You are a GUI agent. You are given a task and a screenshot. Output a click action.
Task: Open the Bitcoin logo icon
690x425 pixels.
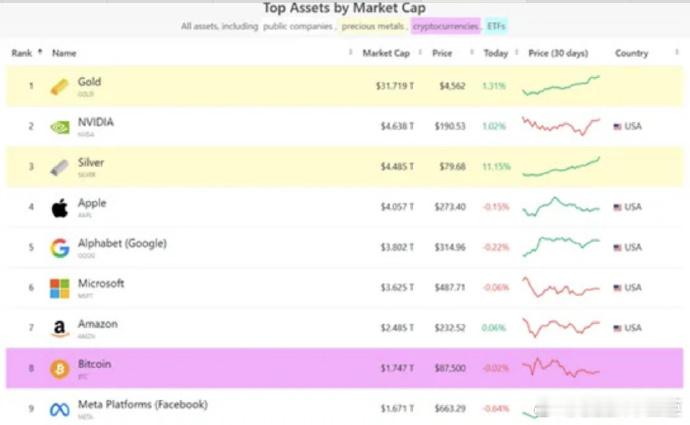click(60, 368)
